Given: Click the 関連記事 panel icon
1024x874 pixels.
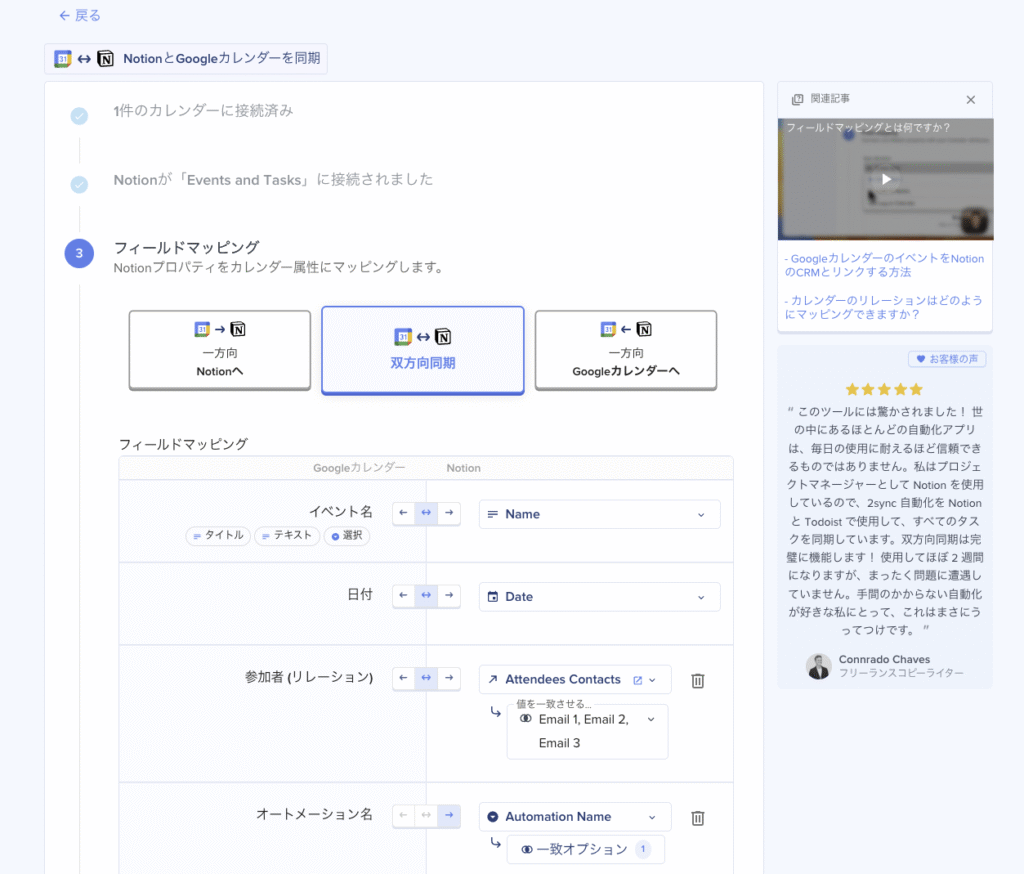Looking at the screenshot, I should click(x=795, y=99).
